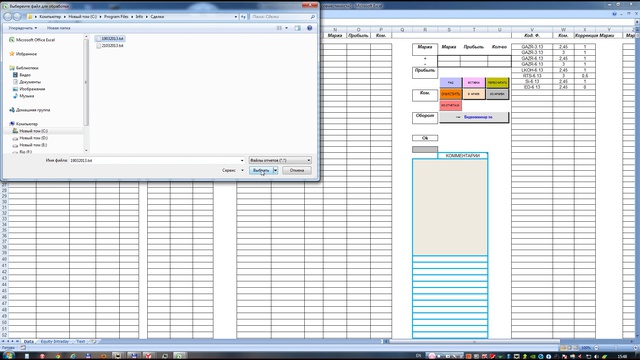Image resolution: width=640 pixels, height=360 pixels.
Task: Click the EN language indicator
Action: coord(418,356)
